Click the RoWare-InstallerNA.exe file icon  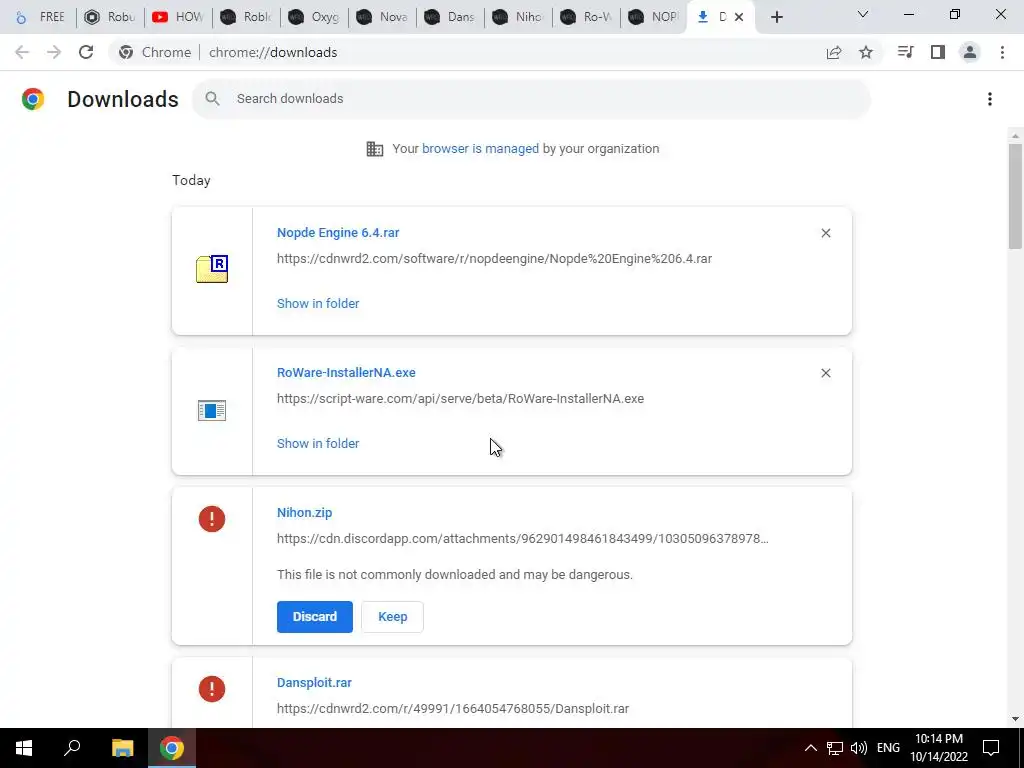212,411
